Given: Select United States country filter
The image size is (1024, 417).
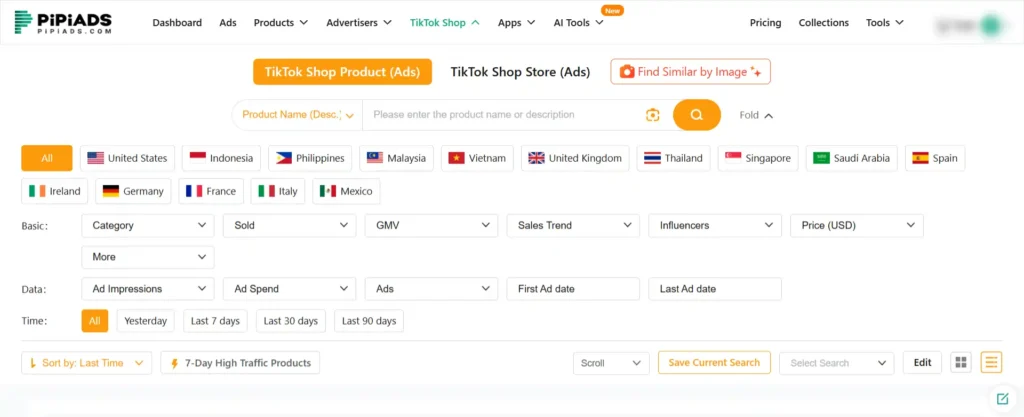Looking at the screenshot, I should coord(127,159).
